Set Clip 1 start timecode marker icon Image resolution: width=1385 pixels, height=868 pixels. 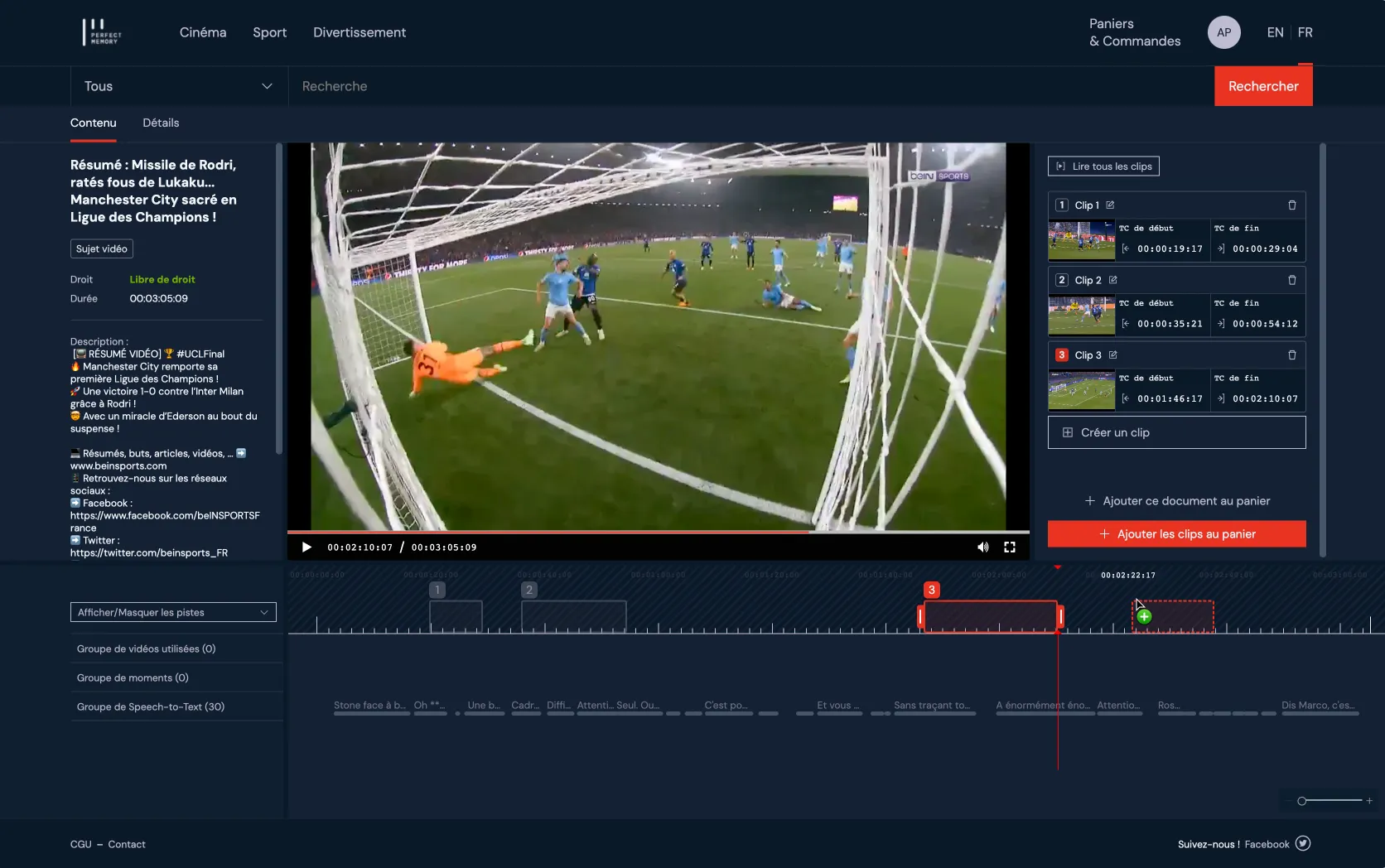tap(1125, 248)
